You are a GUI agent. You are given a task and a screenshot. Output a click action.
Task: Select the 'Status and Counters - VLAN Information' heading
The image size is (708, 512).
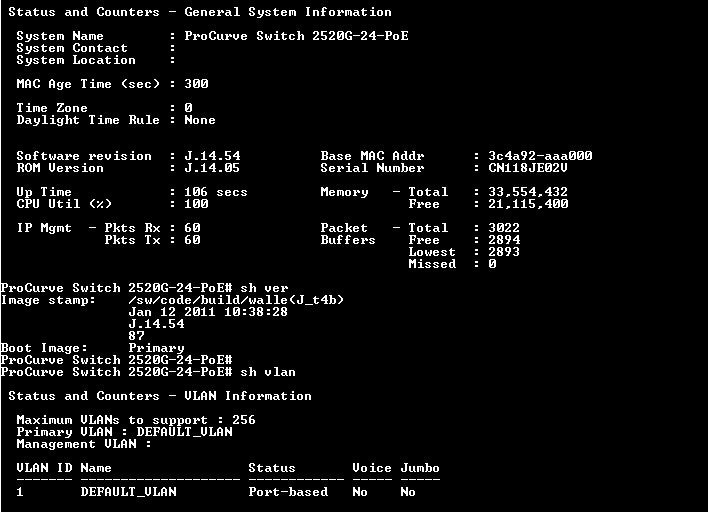tap(160, 396)
